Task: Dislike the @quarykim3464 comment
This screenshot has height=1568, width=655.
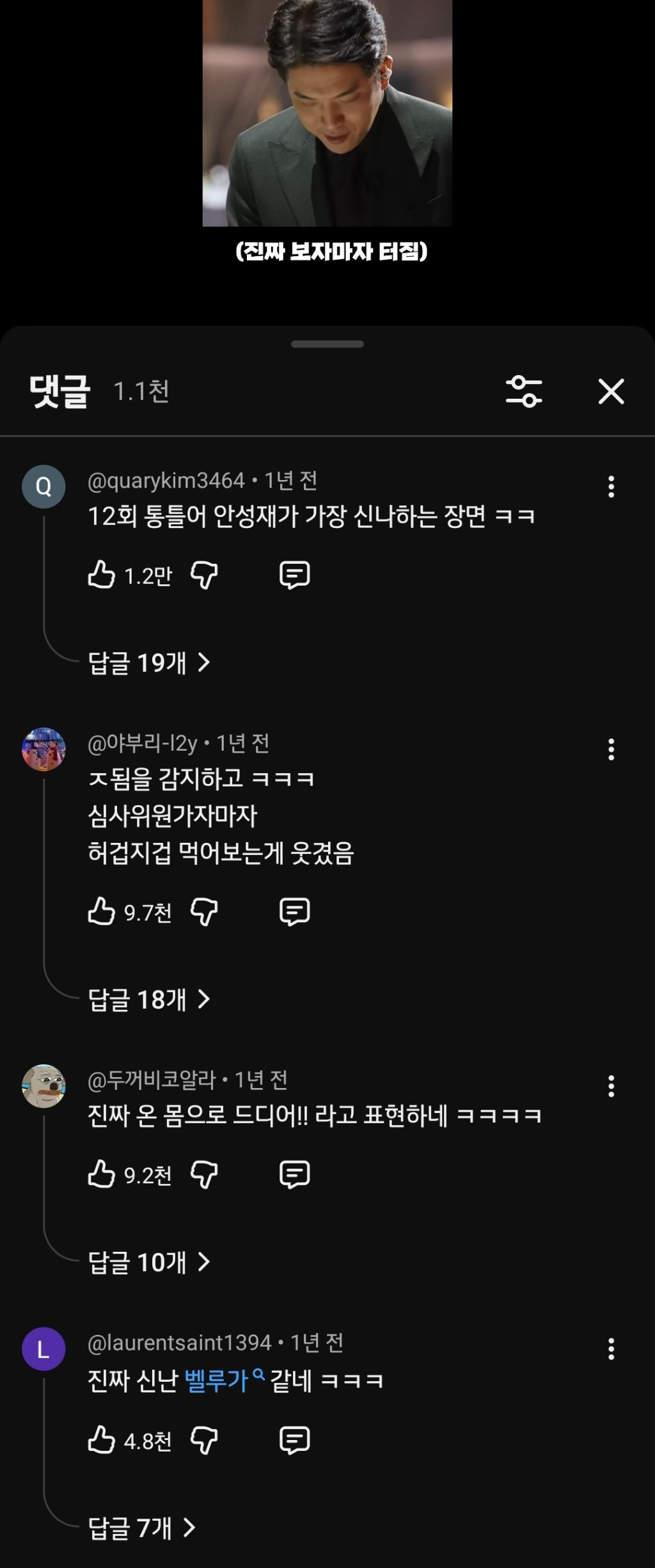Action: (x=204, y=575)
